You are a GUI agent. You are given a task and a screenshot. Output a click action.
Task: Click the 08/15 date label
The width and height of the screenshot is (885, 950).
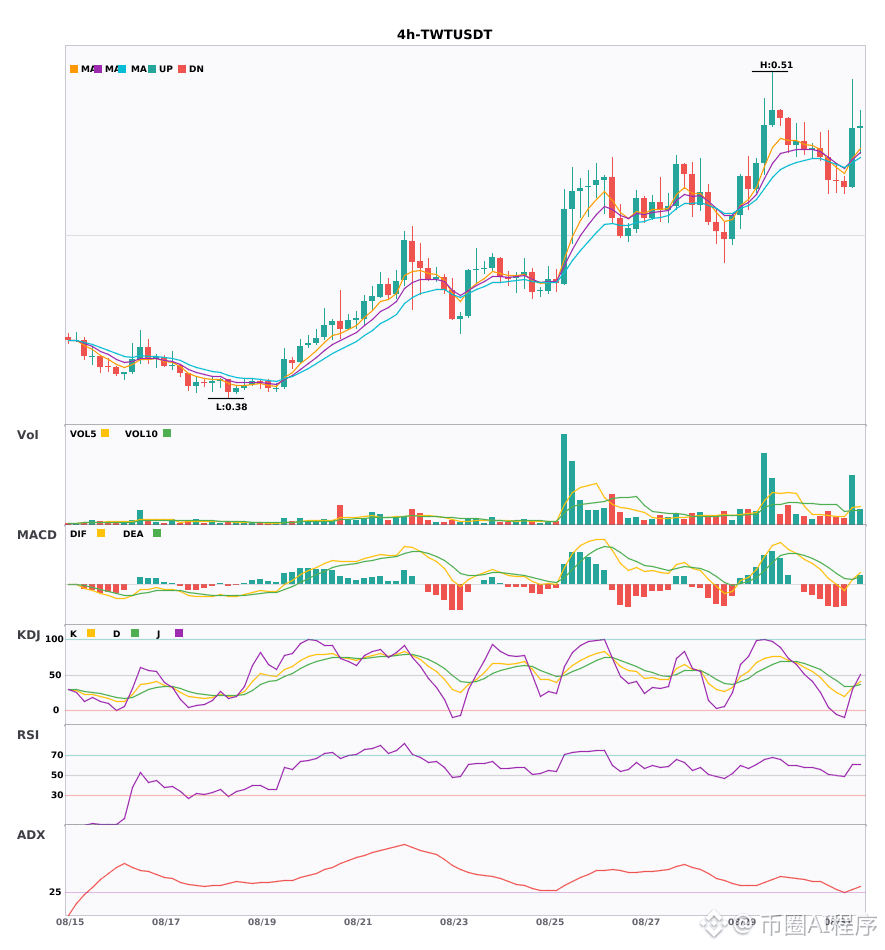pos(70,922)
